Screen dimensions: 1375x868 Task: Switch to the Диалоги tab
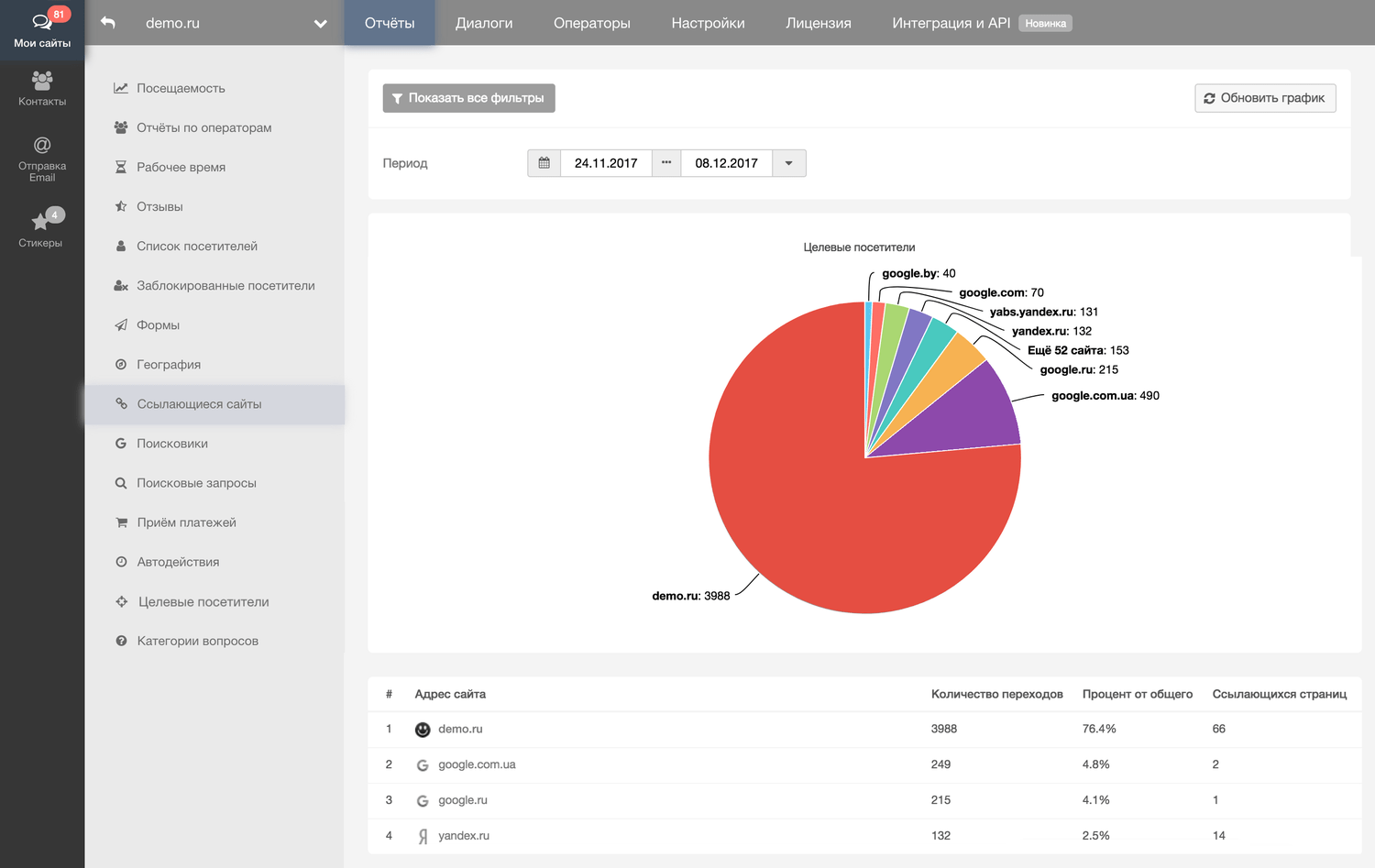pos(484,23)
